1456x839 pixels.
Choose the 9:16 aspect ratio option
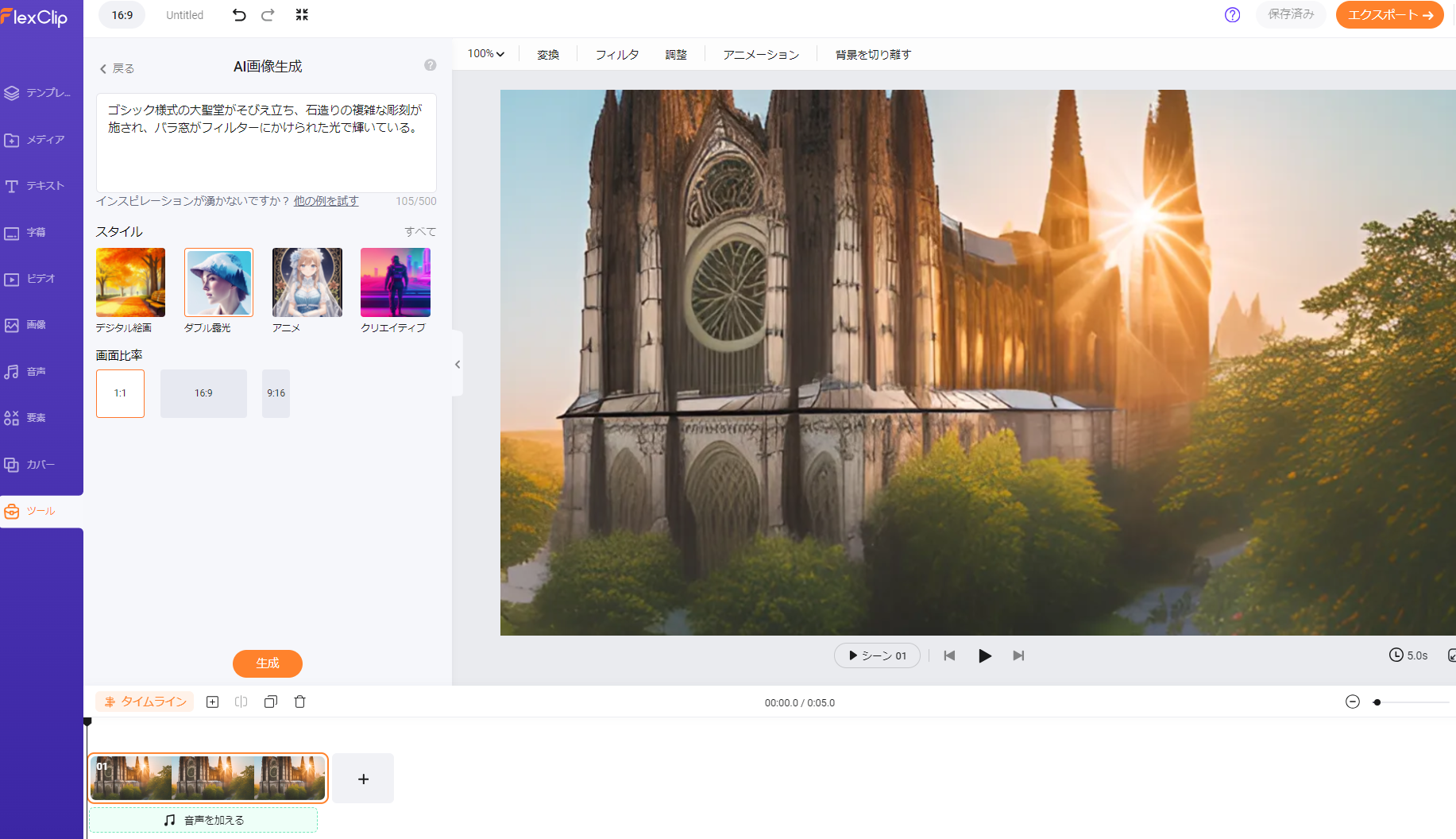coord(276,393)
